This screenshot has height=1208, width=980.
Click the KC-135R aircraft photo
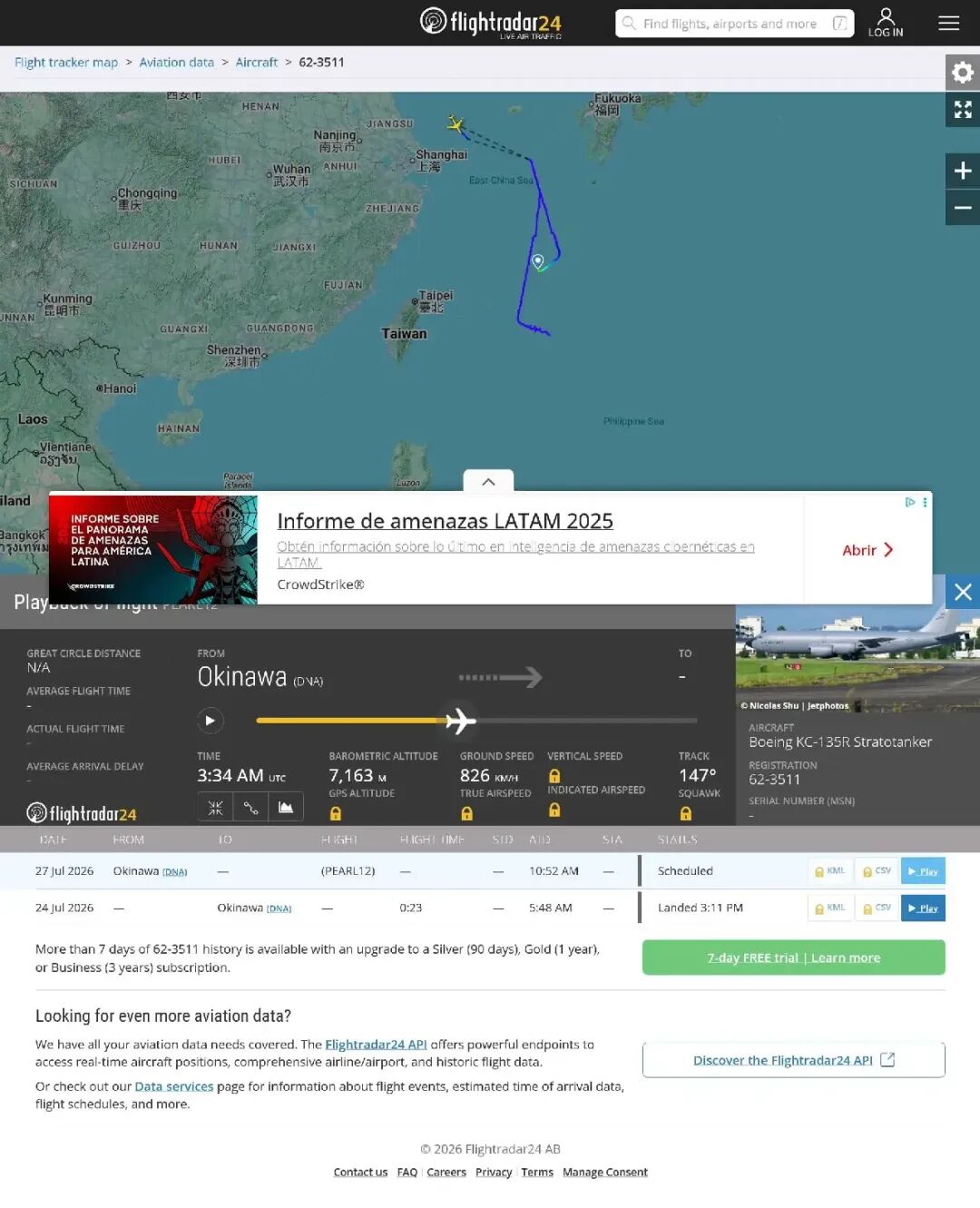857,660
